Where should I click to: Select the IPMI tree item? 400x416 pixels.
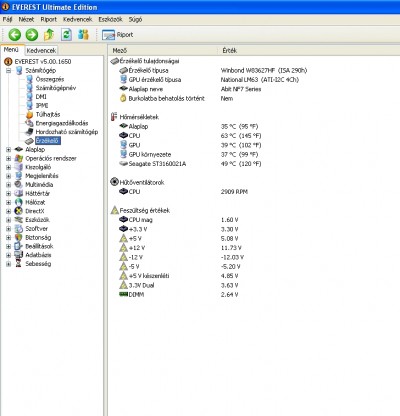pyautogui.click(x=42, y=106)
